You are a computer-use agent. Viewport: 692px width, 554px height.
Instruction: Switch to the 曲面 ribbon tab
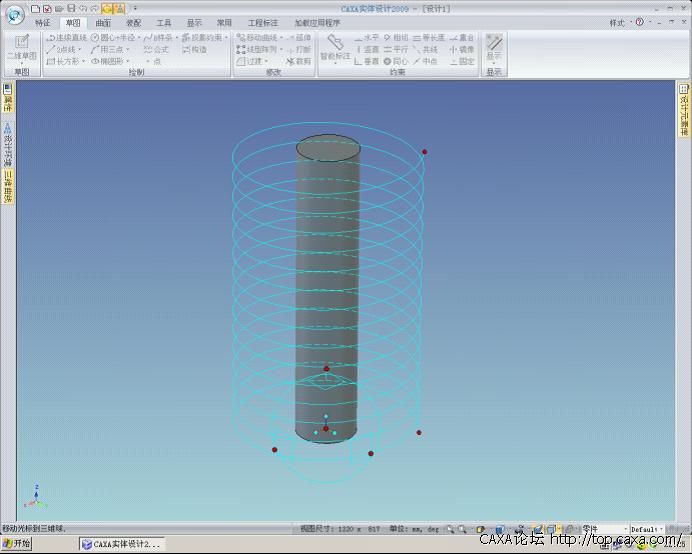tap(103, 23)
